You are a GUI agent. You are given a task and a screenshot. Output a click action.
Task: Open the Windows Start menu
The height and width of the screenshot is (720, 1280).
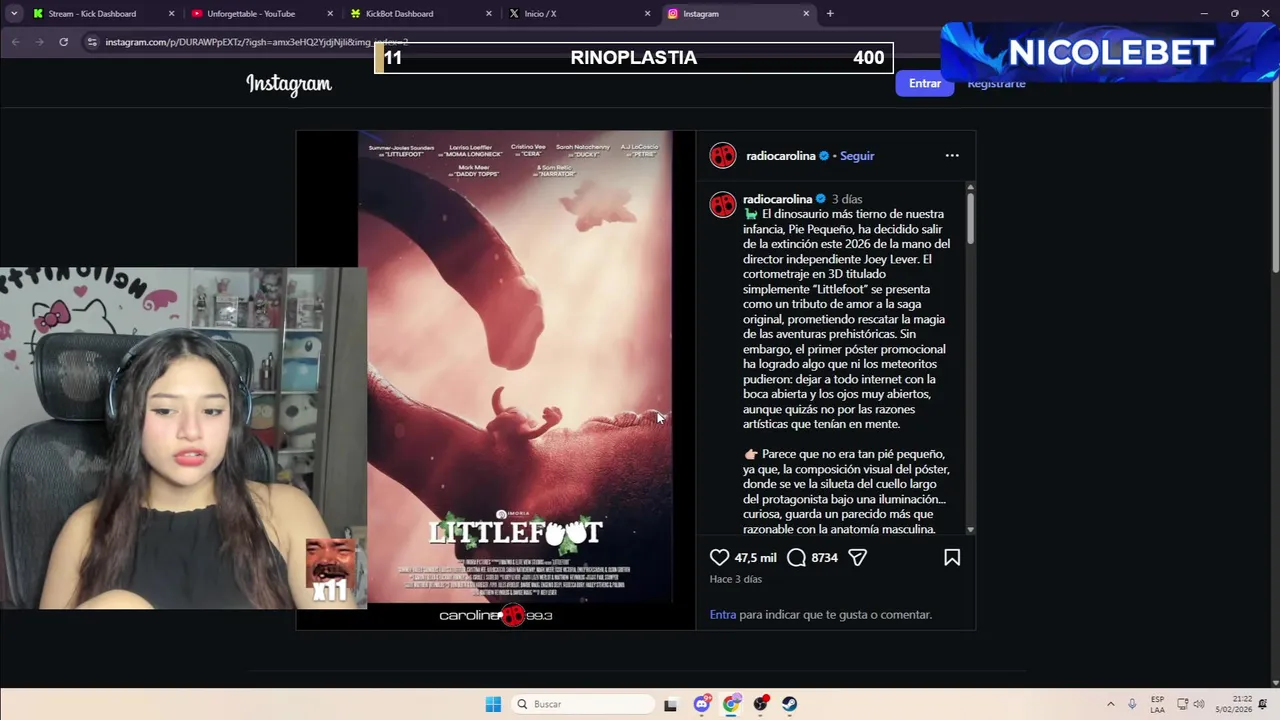coord(493,704)
